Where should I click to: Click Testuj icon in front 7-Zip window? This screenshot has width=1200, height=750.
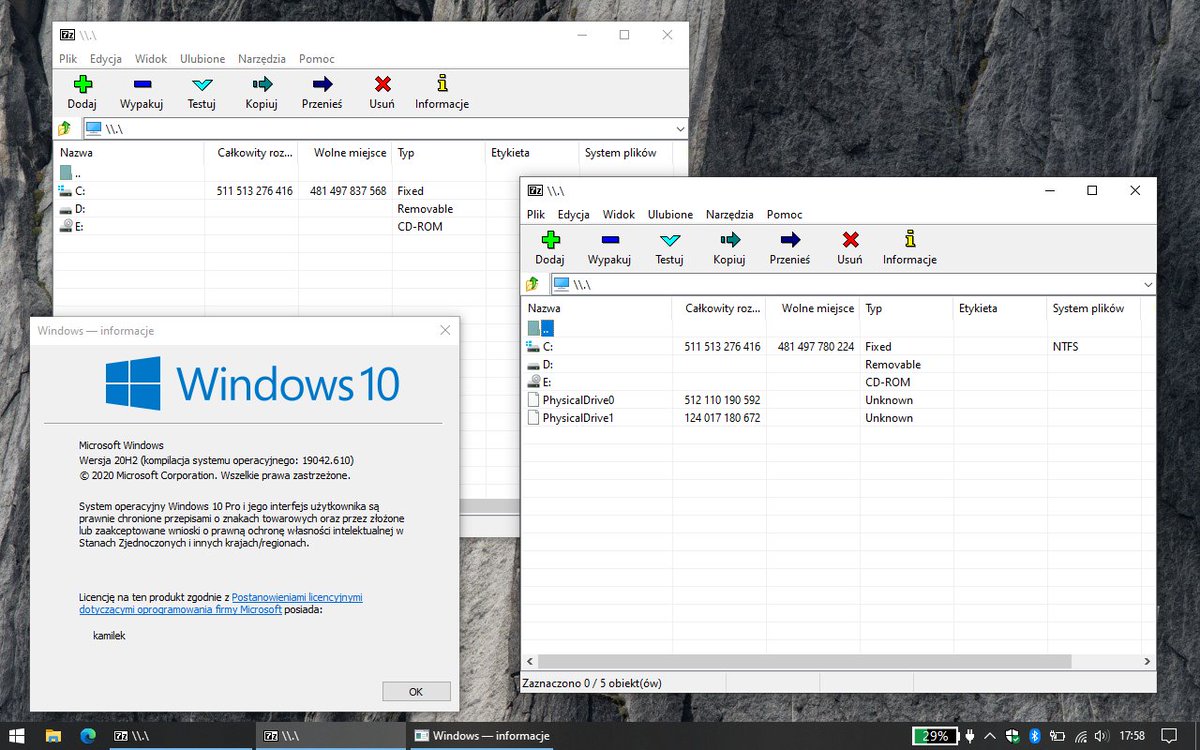[669, 240]
